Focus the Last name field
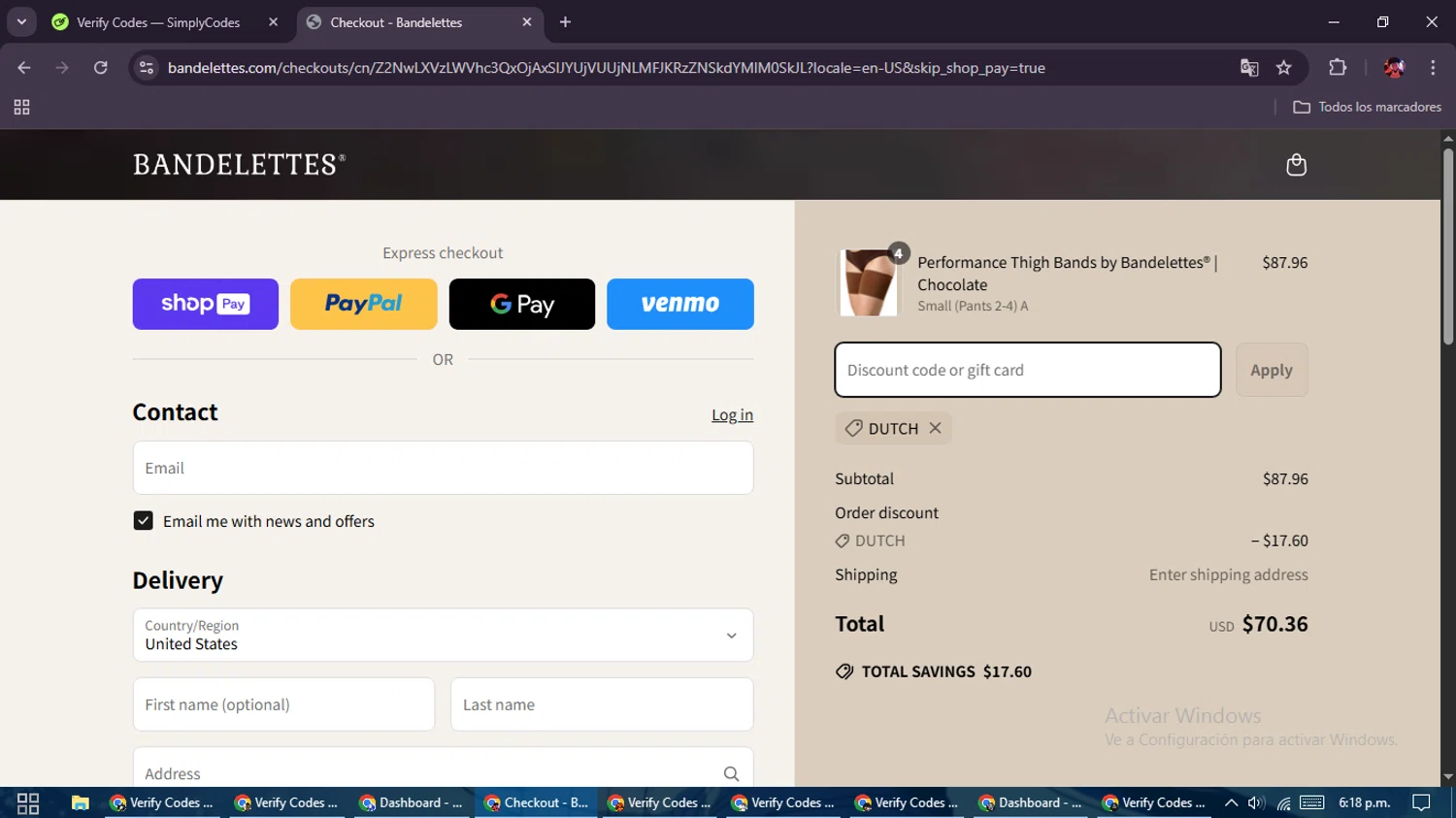The image size is (1456, 818). point(602,704)
